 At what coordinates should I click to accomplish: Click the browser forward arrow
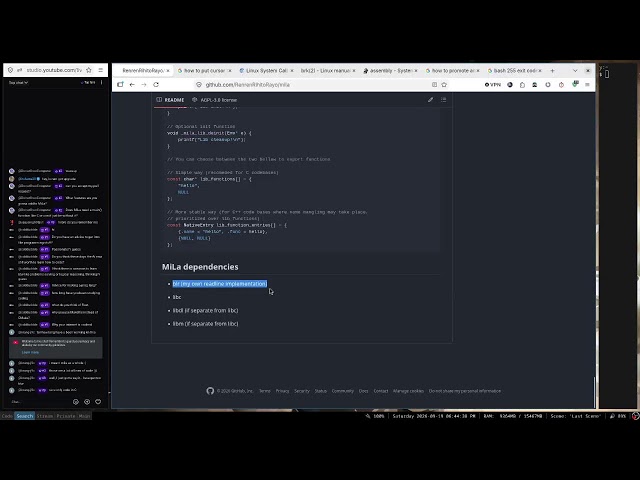pyautogui.click(x=144, y=84)
